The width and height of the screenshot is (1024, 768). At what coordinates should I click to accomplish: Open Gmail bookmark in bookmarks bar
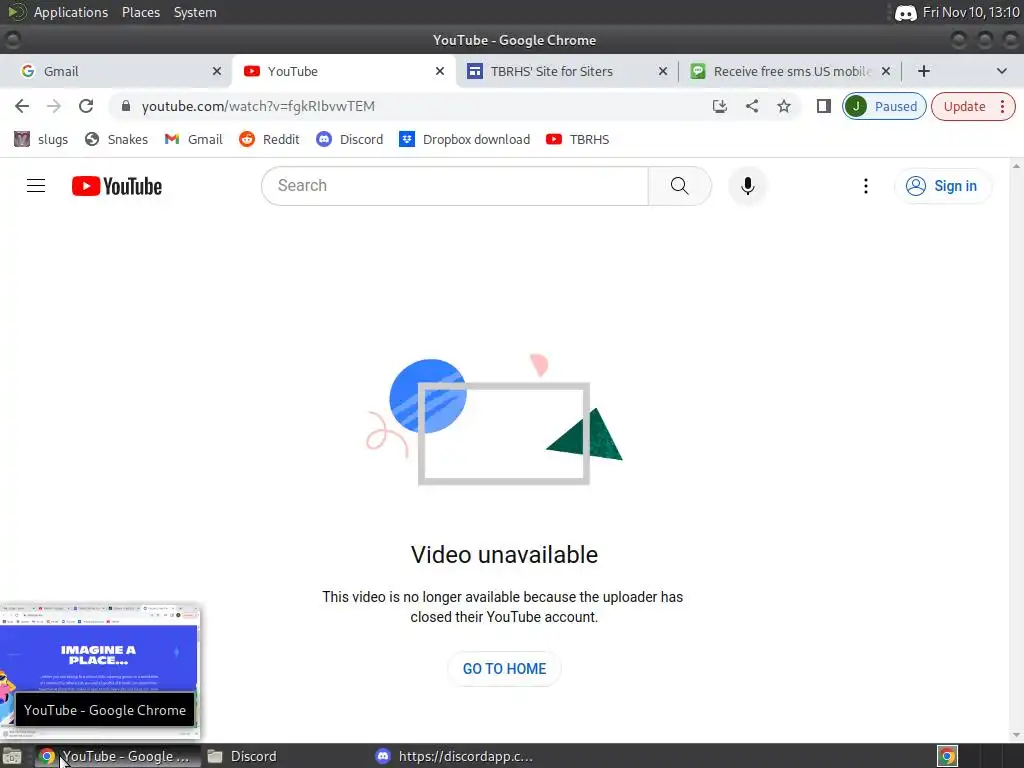coord(193,139)
